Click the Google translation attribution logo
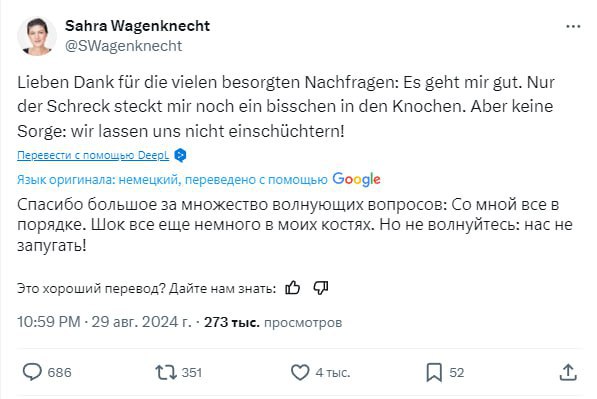 [356, 179]
